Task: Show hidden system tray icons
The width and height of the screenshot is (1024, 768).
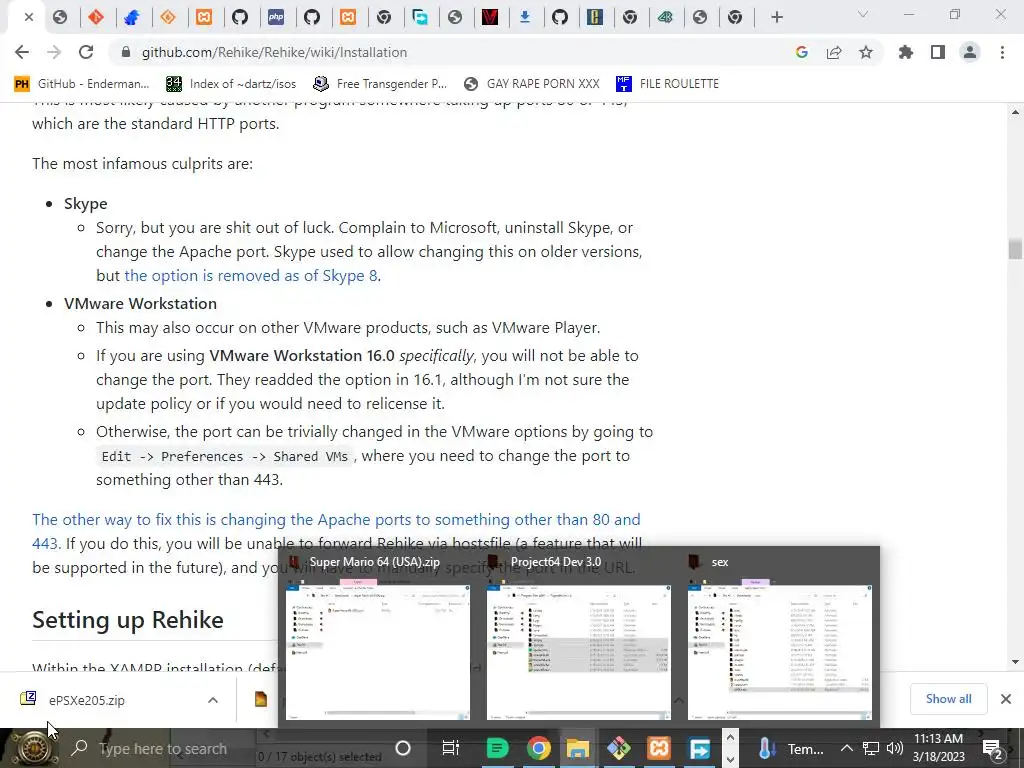Action: (x=846, y=748)
